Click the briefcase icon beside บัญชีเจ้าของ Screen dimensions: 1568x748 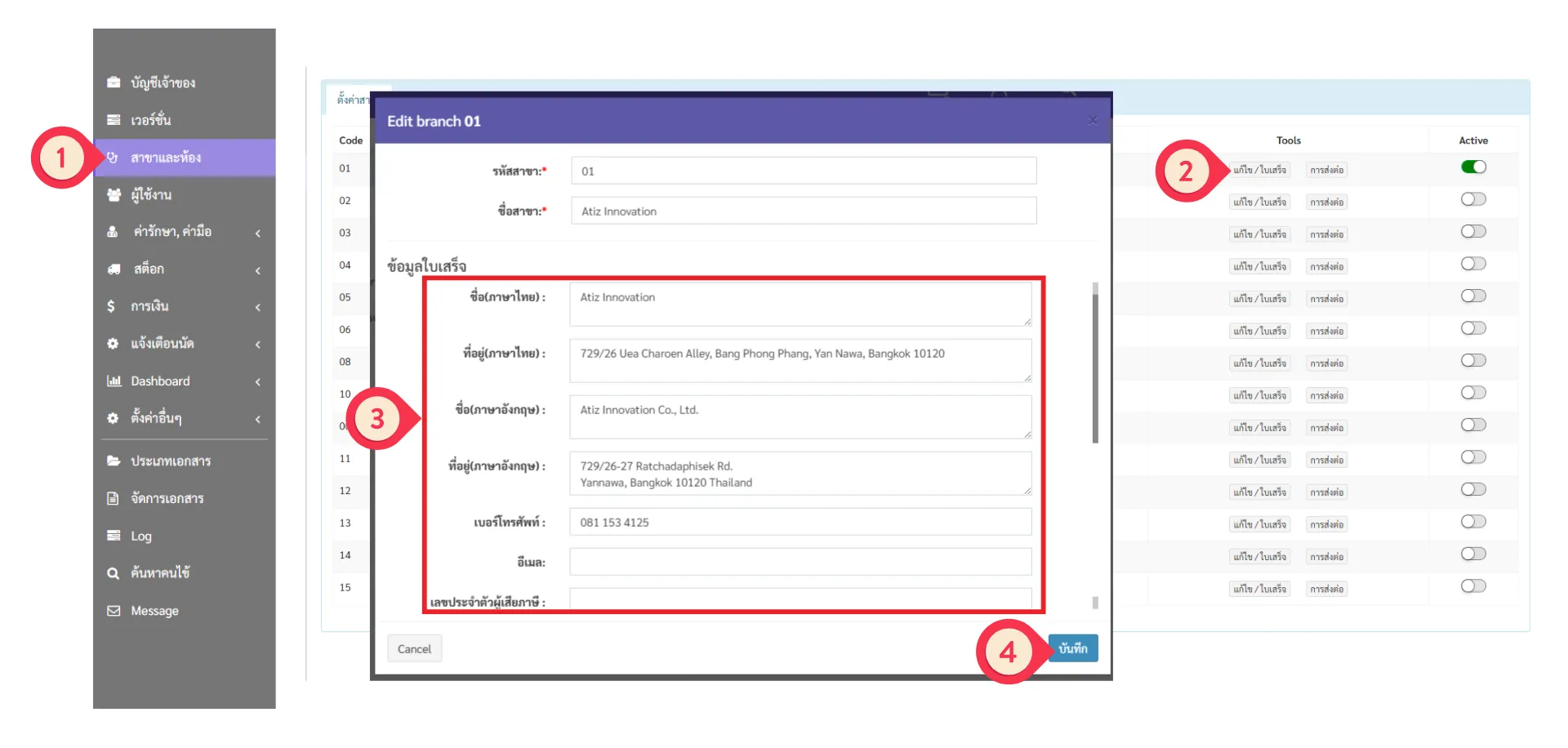pyautogui.click(x=114, y=82)
